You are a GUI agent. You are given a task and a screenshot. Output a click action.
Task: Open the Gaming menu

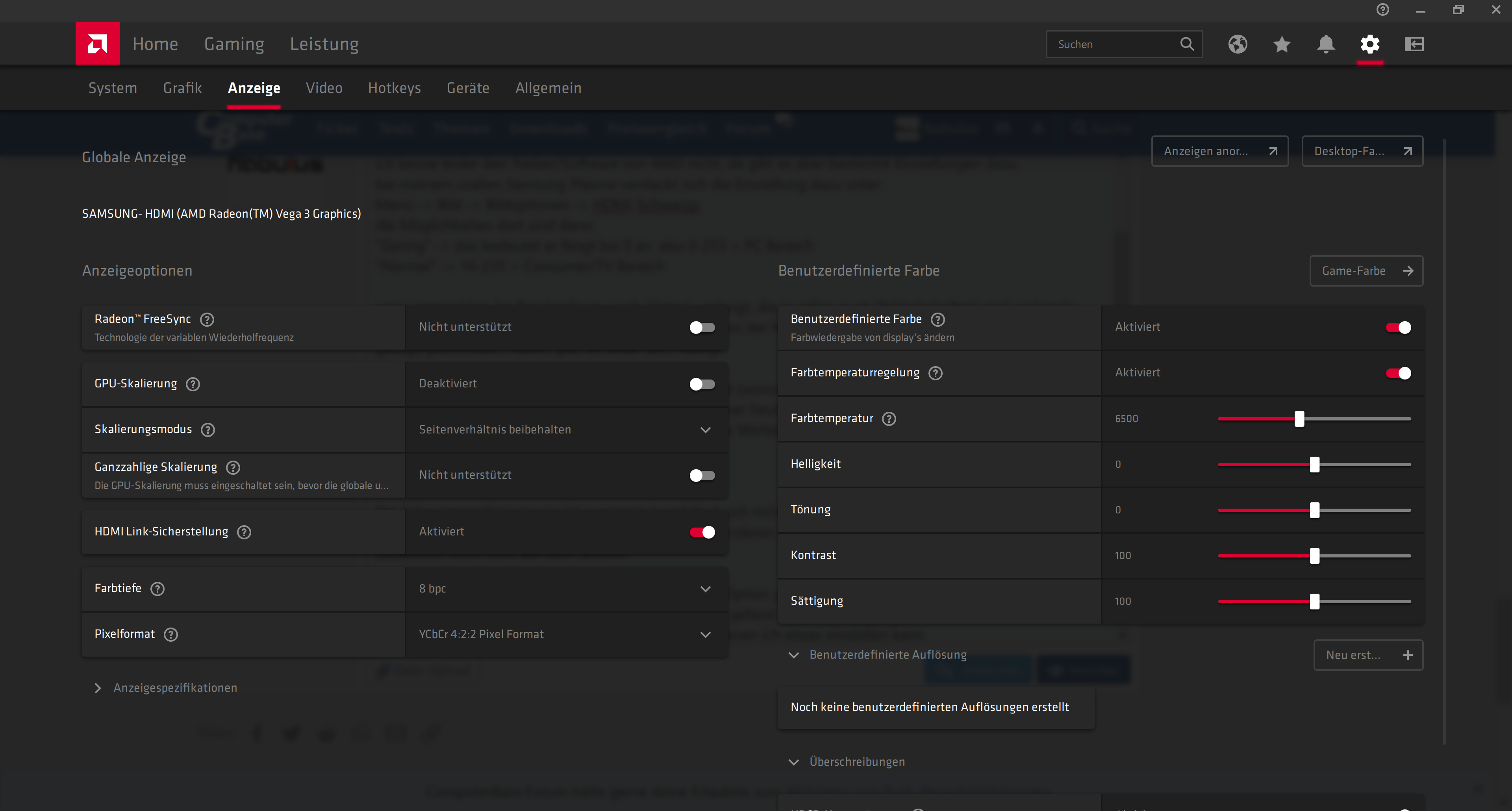tap(233, 44)
